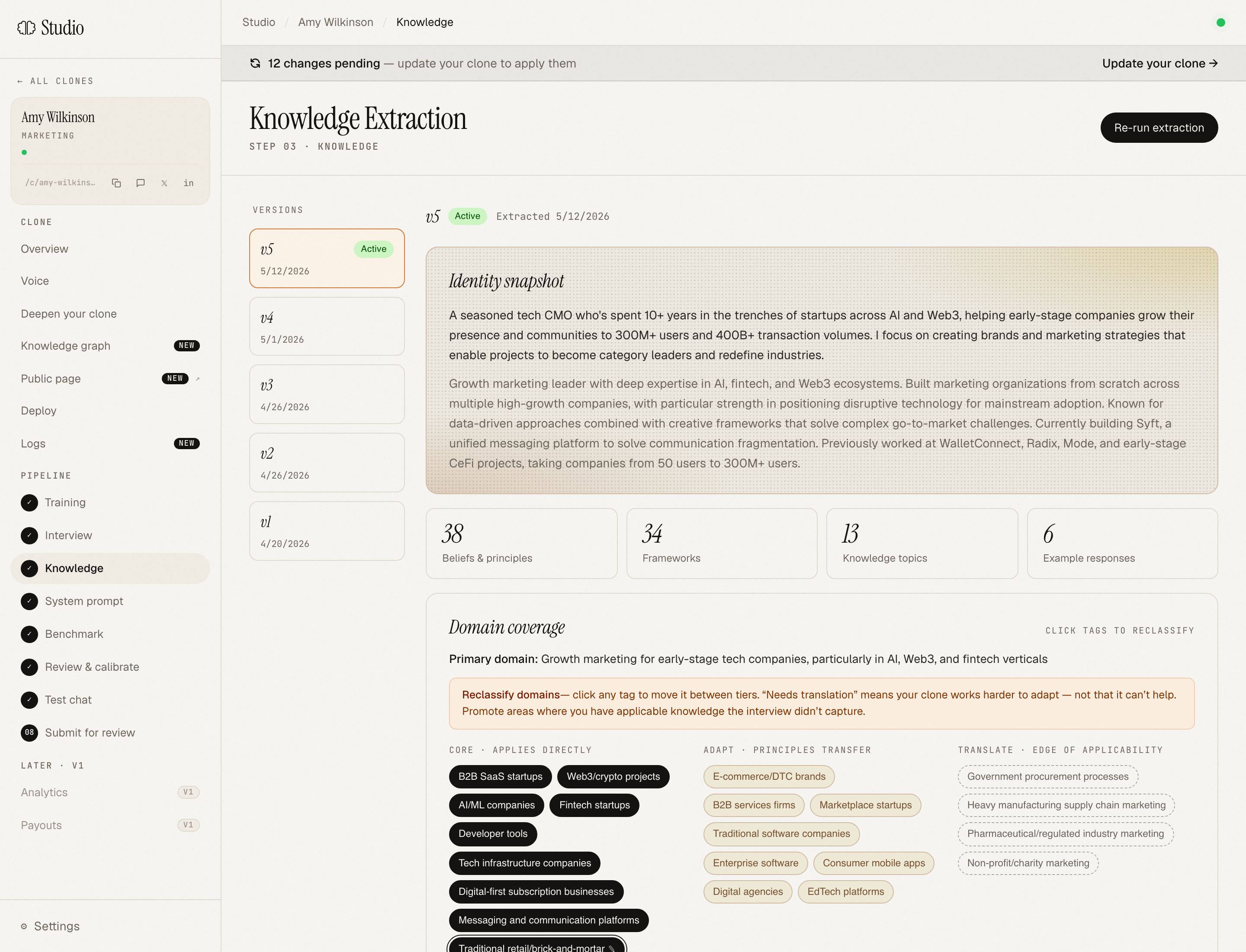Select version v3 card
Screen dimensions: 1246x952
327,394
